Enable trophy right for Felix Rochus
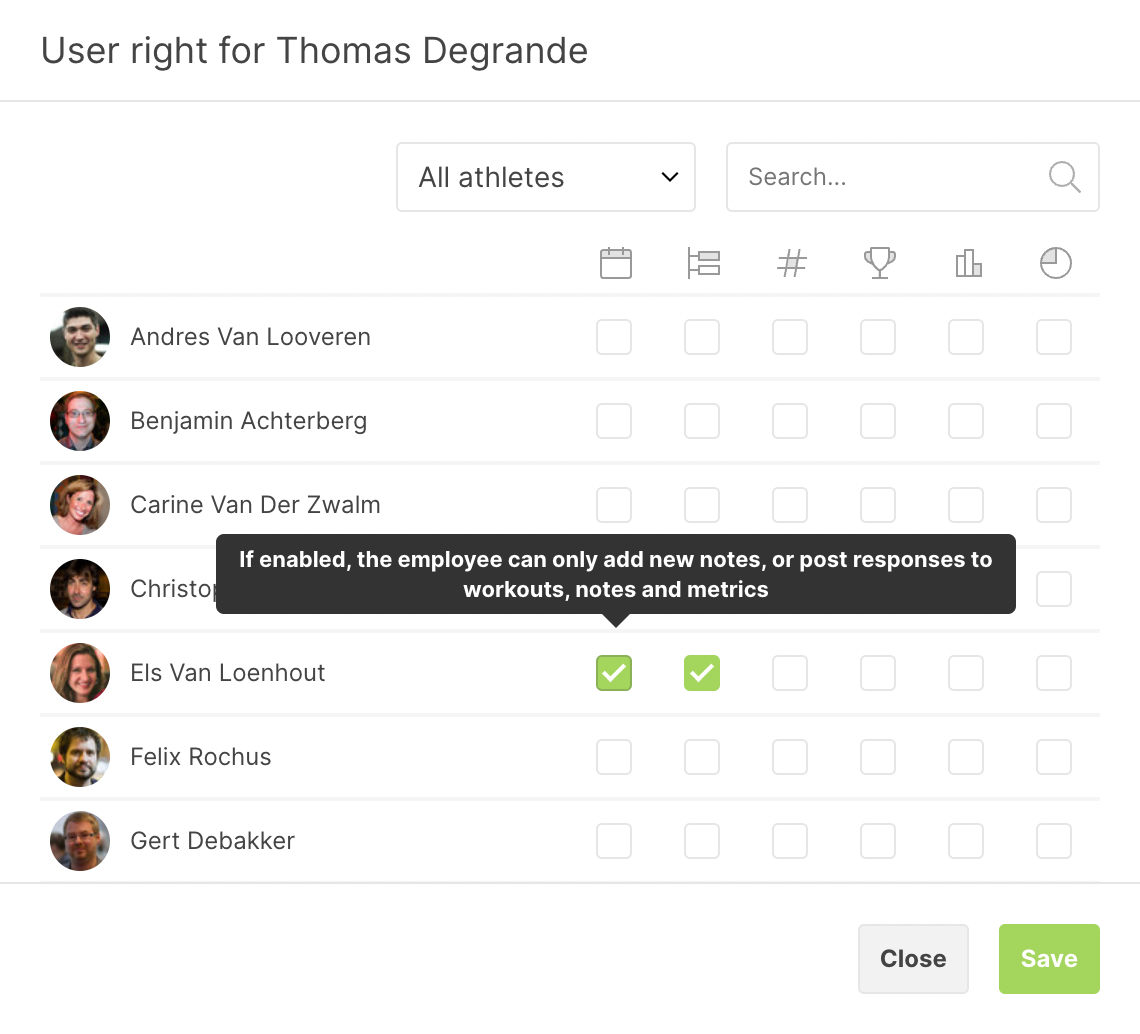 click(x=878, y=757)
